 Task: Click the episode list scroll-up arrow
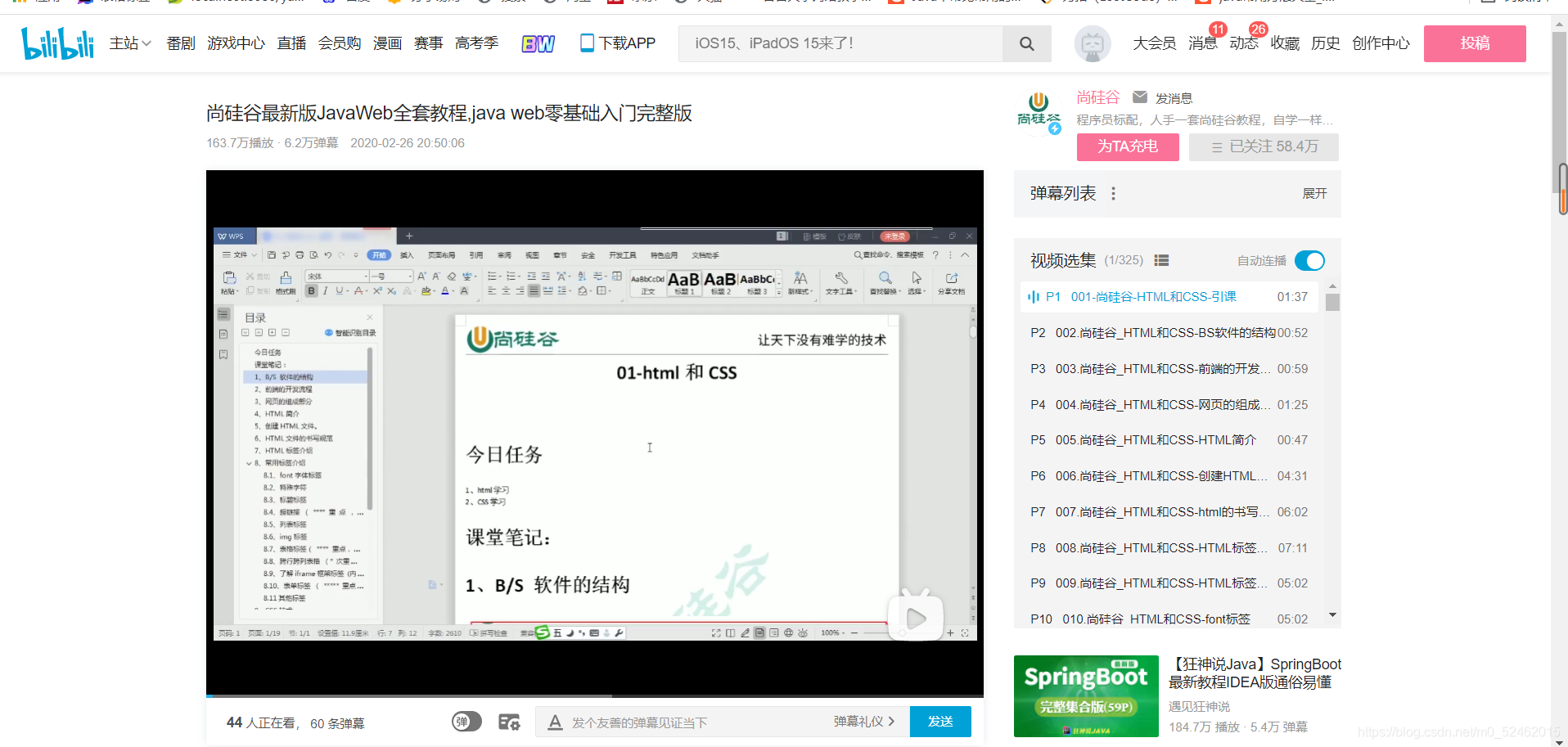tap(1332, 286)
